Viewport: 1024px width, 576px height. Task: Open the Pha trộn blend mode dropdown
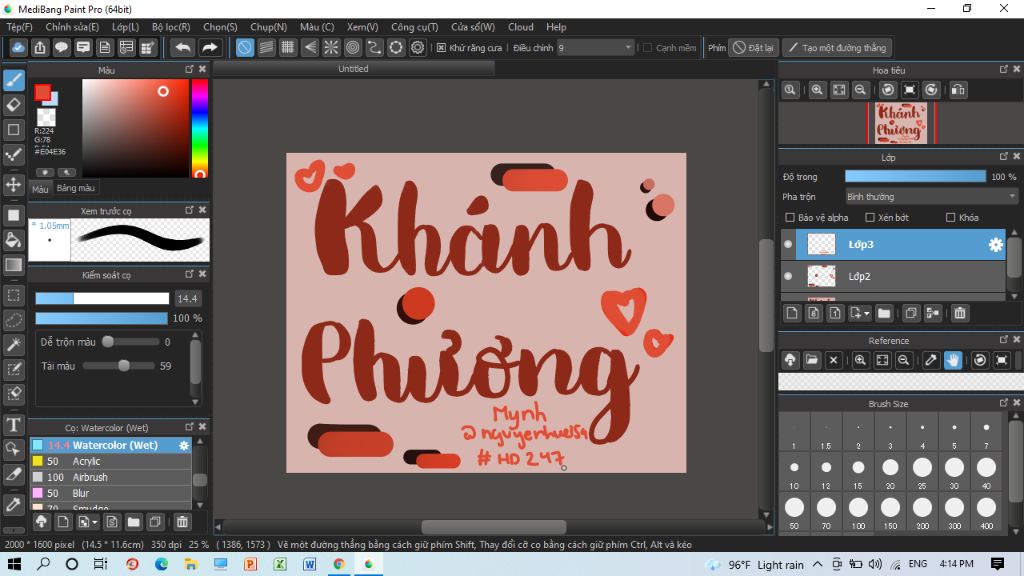tap(931, 197)
